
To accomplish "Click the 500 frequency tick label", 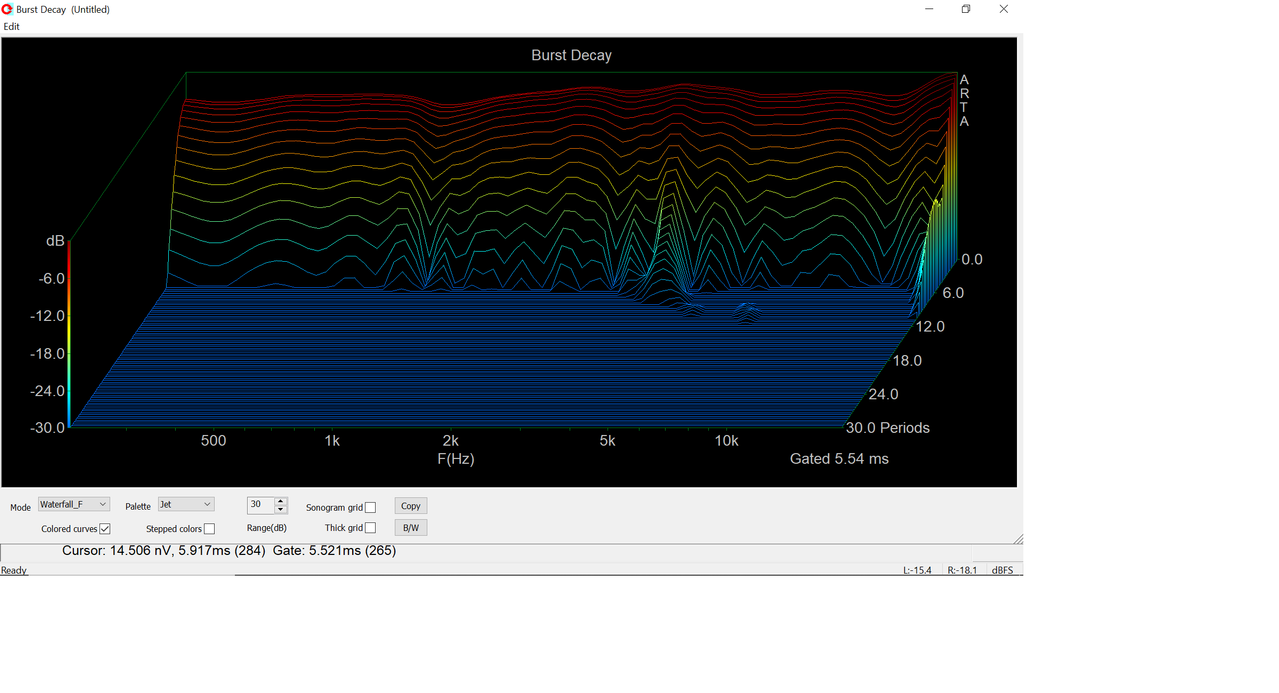I will 213,441.
